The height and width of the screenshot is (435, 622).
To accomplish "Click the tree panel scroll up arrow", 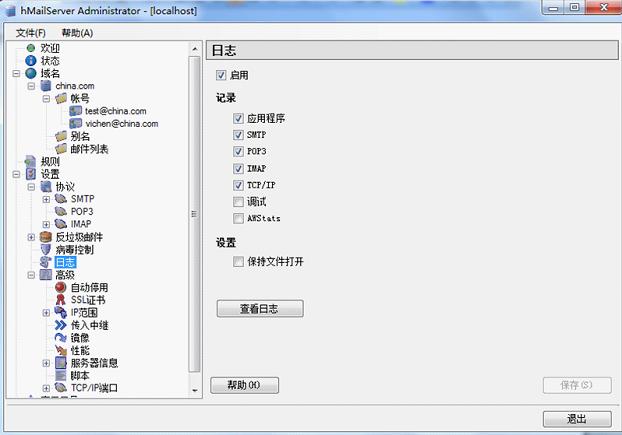I will [x=194, y=49].
